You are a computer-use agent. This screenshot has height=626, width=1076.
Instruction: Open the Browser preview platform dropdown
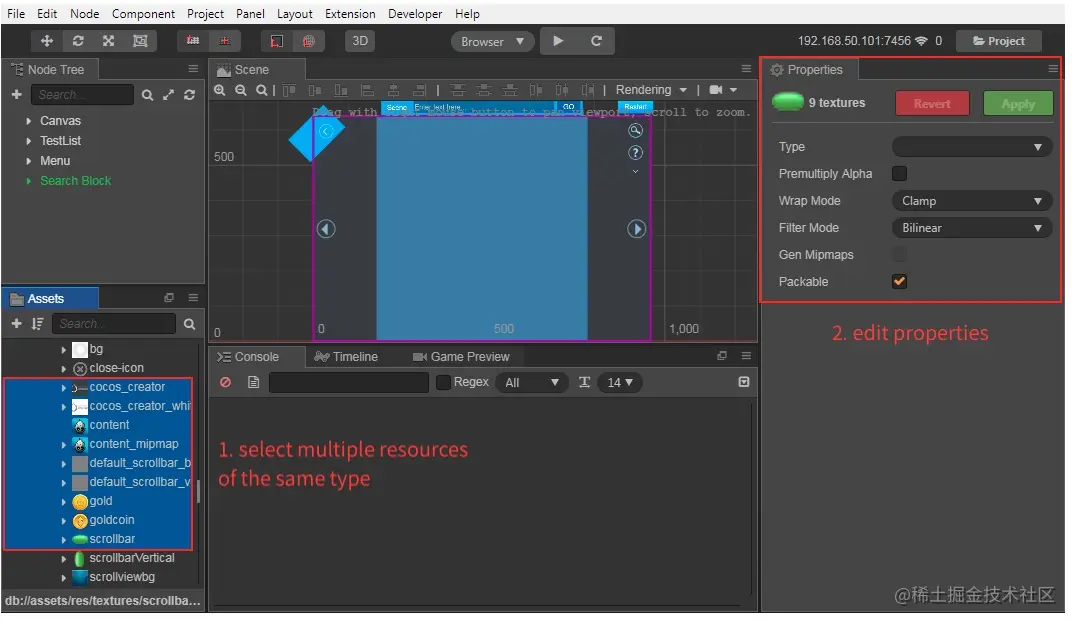click(491, 42)
